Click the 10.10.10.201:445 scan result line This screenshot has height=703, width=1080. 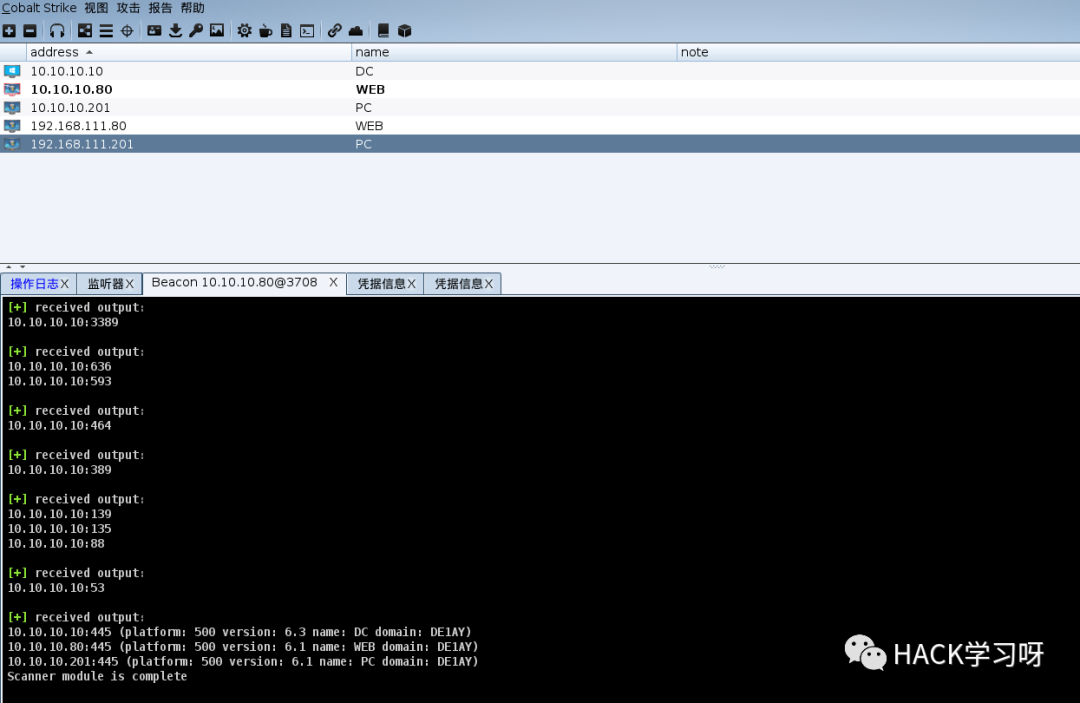pos(242,661)
